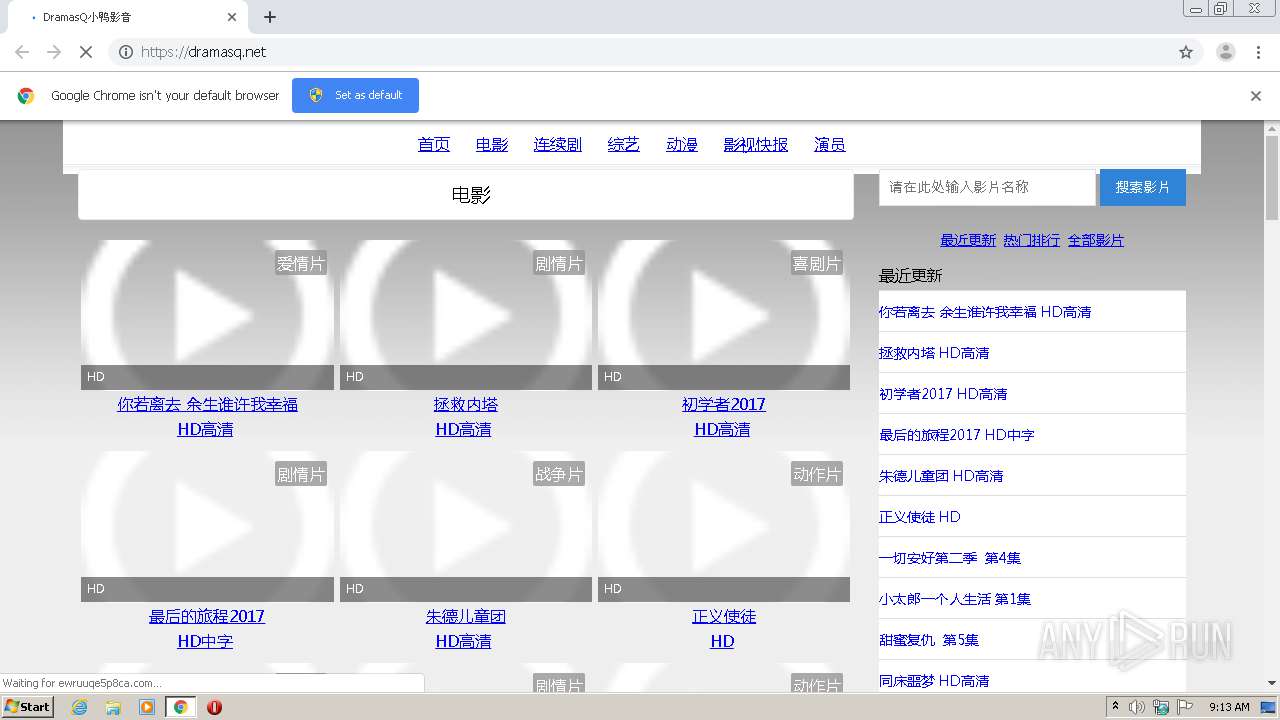1280x720 pixels.
Task: Open title link 最后的旅程2017 under thumbnail
Action: tap(207, 616)
